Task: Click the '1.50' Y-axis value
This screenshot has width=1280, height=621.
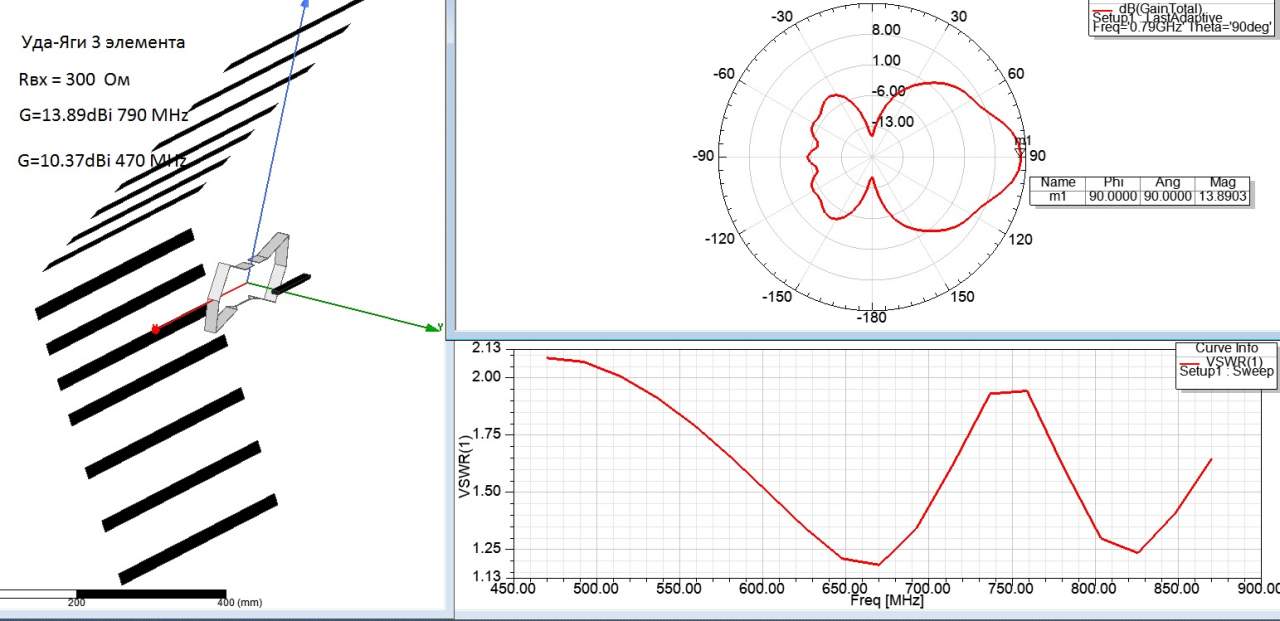Action: point(487,491)
